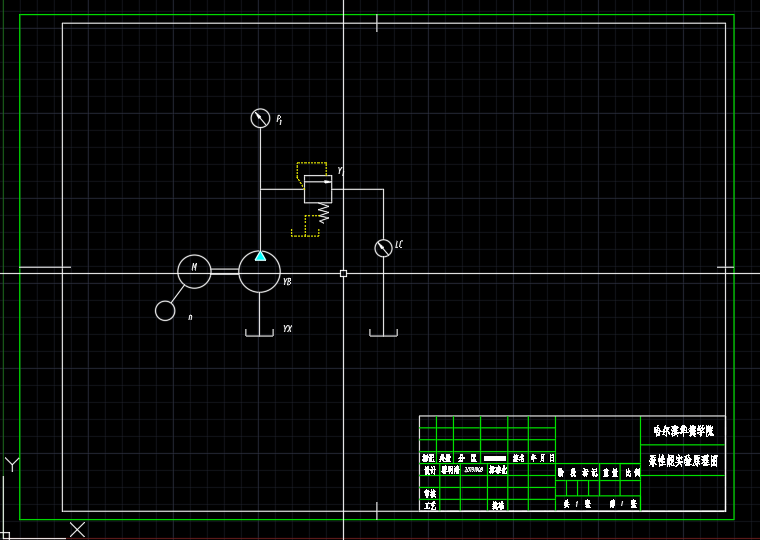Select the LC flow meter symbol
Screen dimensions: 760x540
click(x=383, y=248)
